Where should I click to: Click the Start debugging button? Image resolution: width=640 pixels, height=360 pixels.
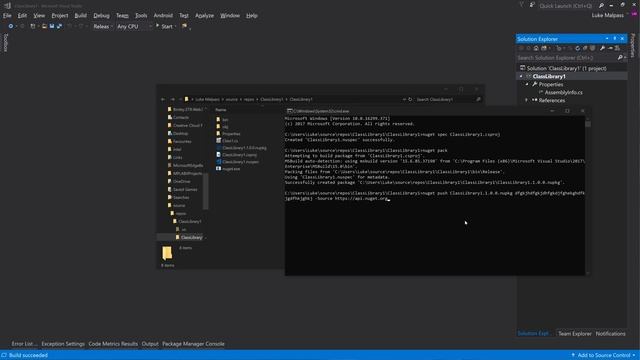tap(164, 27)
